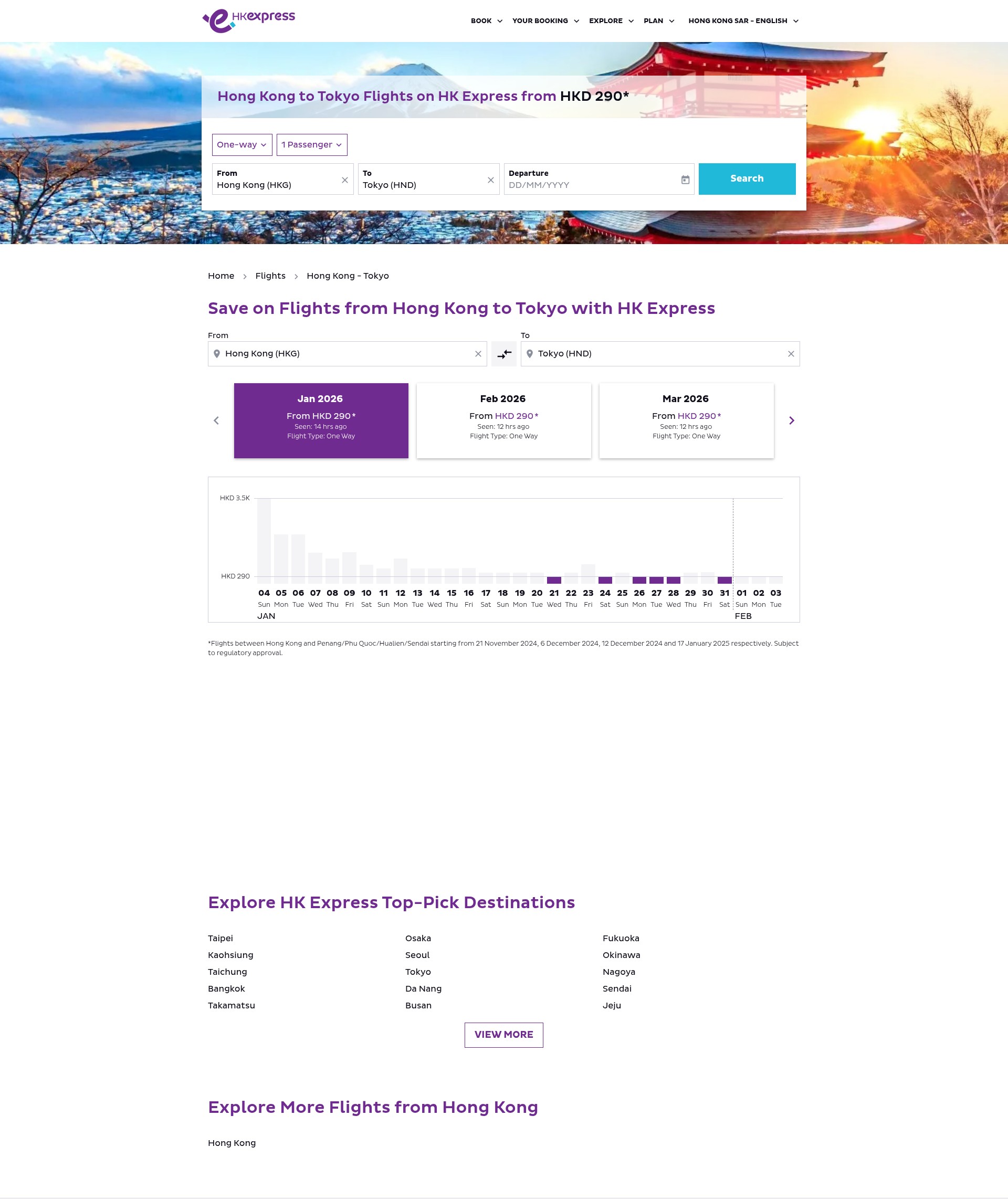Click the VIEW MORE button
This screenshot has height=1200, width=1008.
(x=503, y=1035)
